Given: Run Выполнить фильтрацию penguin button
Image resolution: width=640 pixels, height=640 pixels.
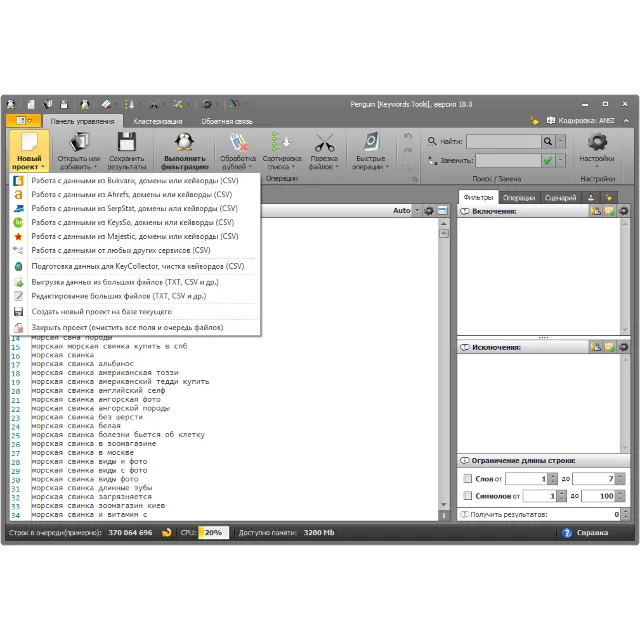Looking at the screenshot, I should pos(184,151).
